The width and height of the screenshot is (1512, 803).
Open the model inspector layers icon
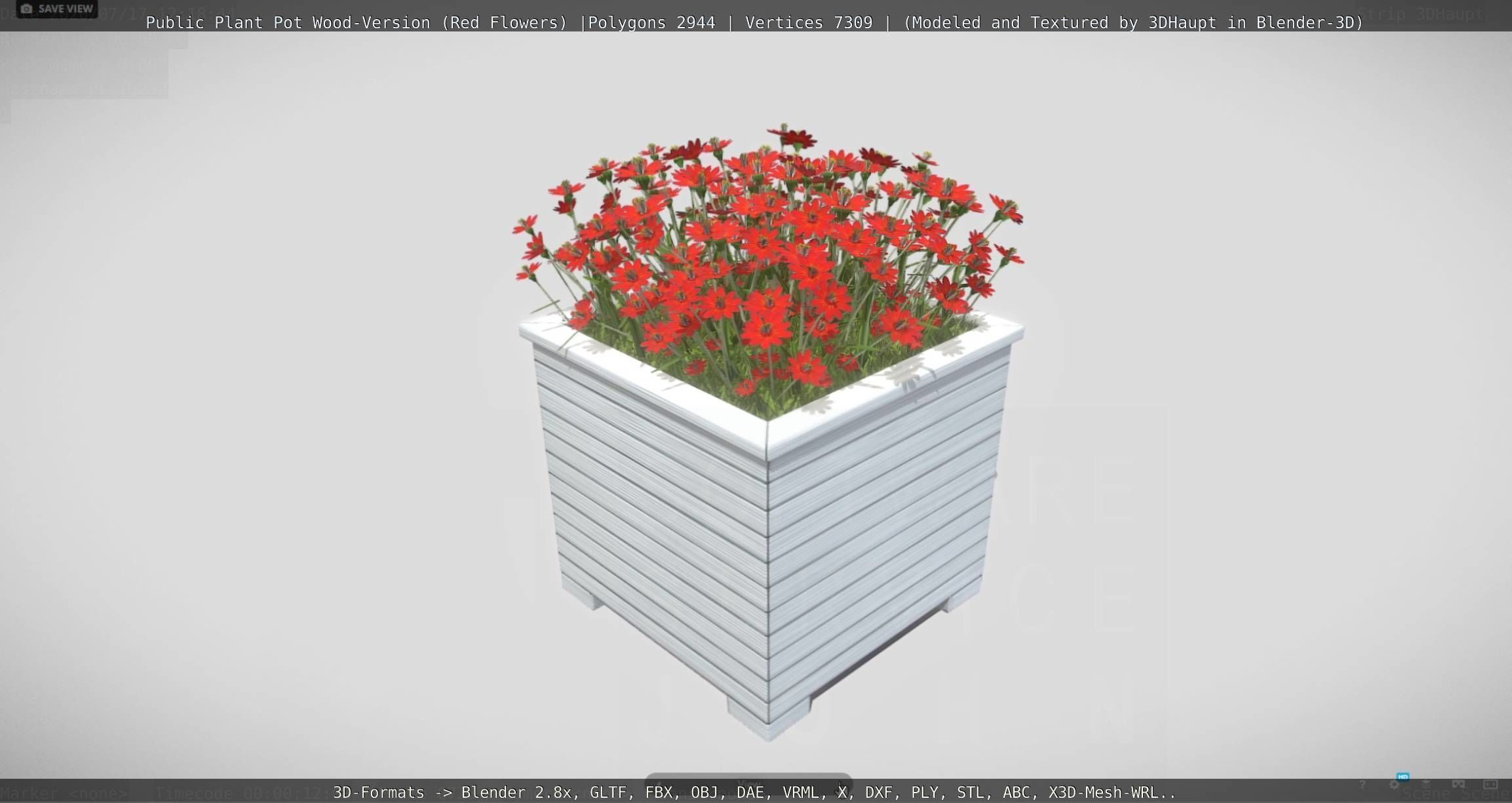pos(1426,785)
